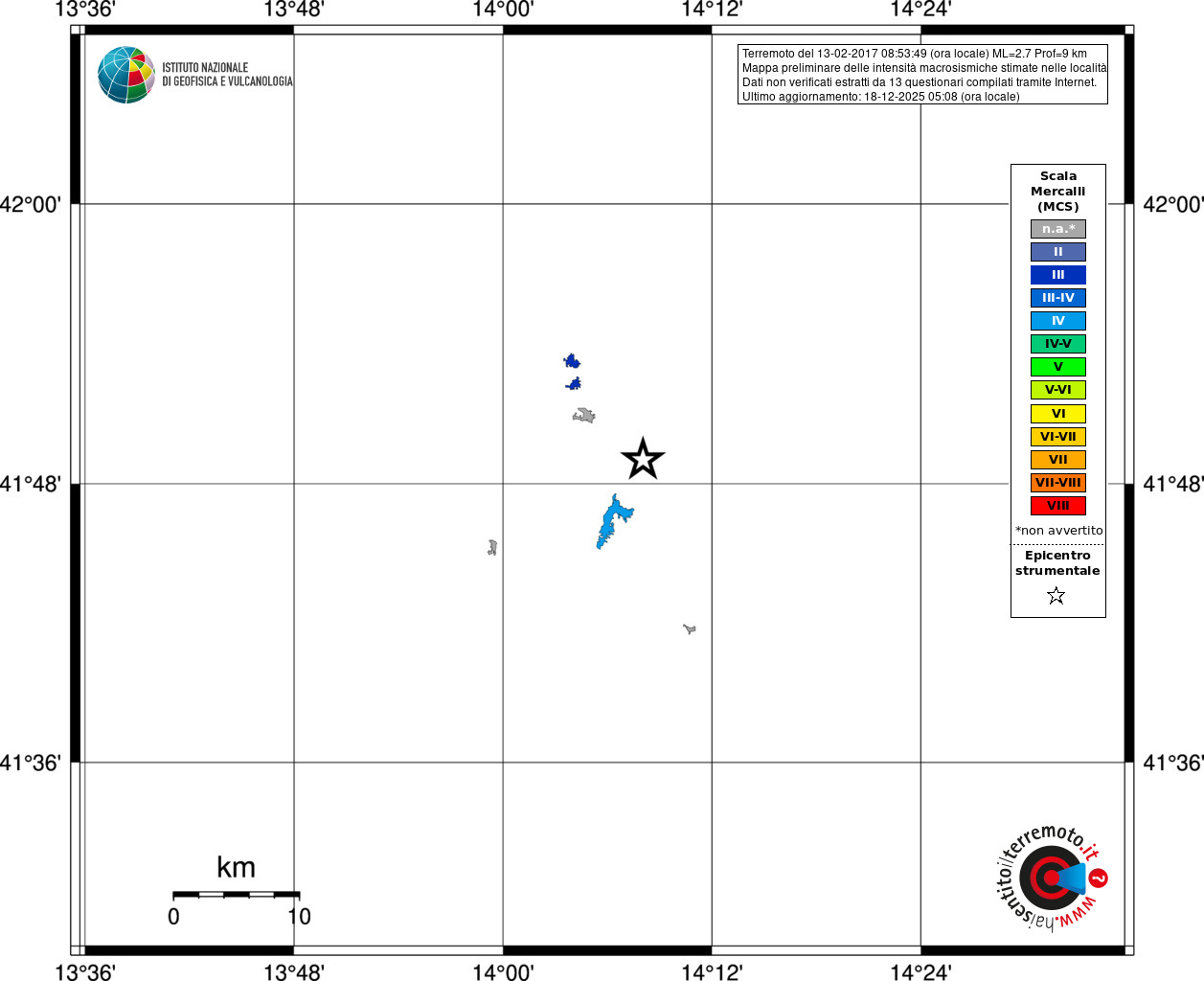The height and width of the screenshot is (981, 1204).
Task: Click the epicenter star on the map
Action: pyautogui.click(x=643, y=459)
